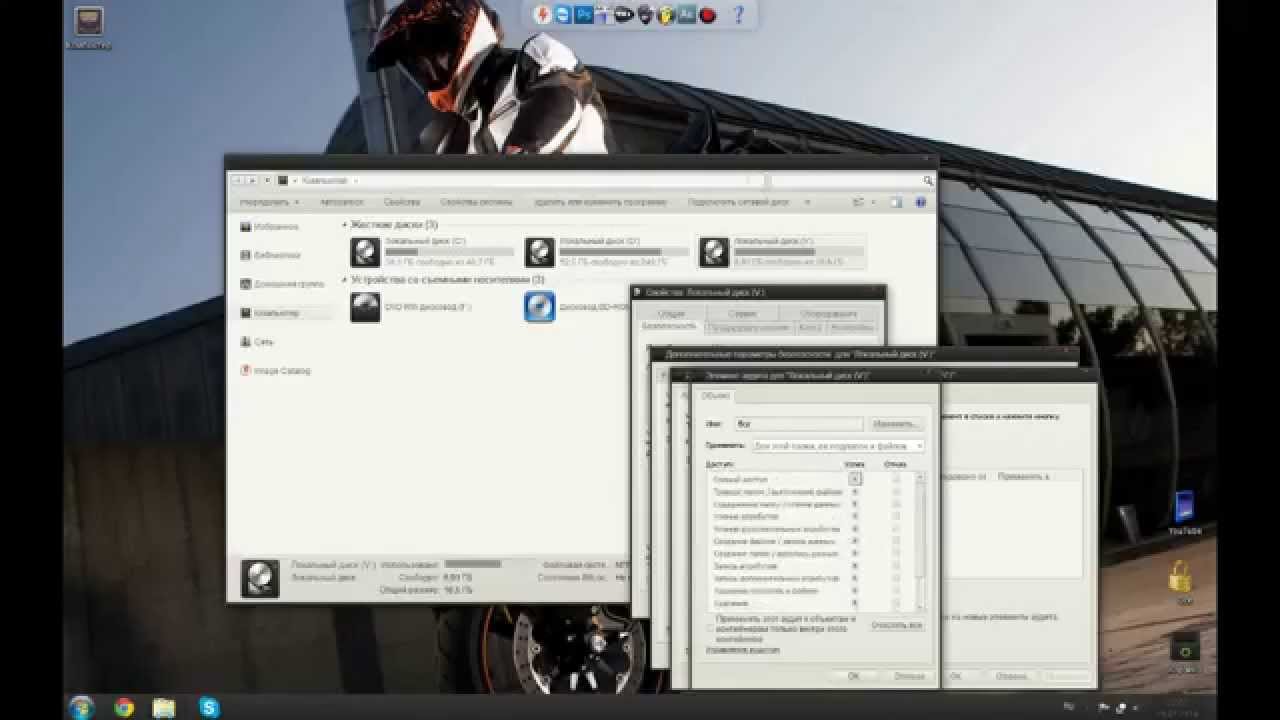
Task: Enable 'Применять этот аудит к объектам' checkbox
Action: [x=710, y=628]
